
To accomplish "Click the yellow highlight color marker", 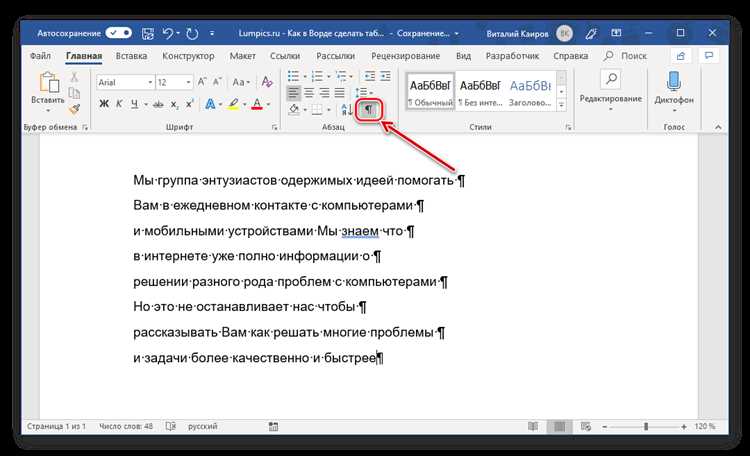I will (x=233, y=104).
